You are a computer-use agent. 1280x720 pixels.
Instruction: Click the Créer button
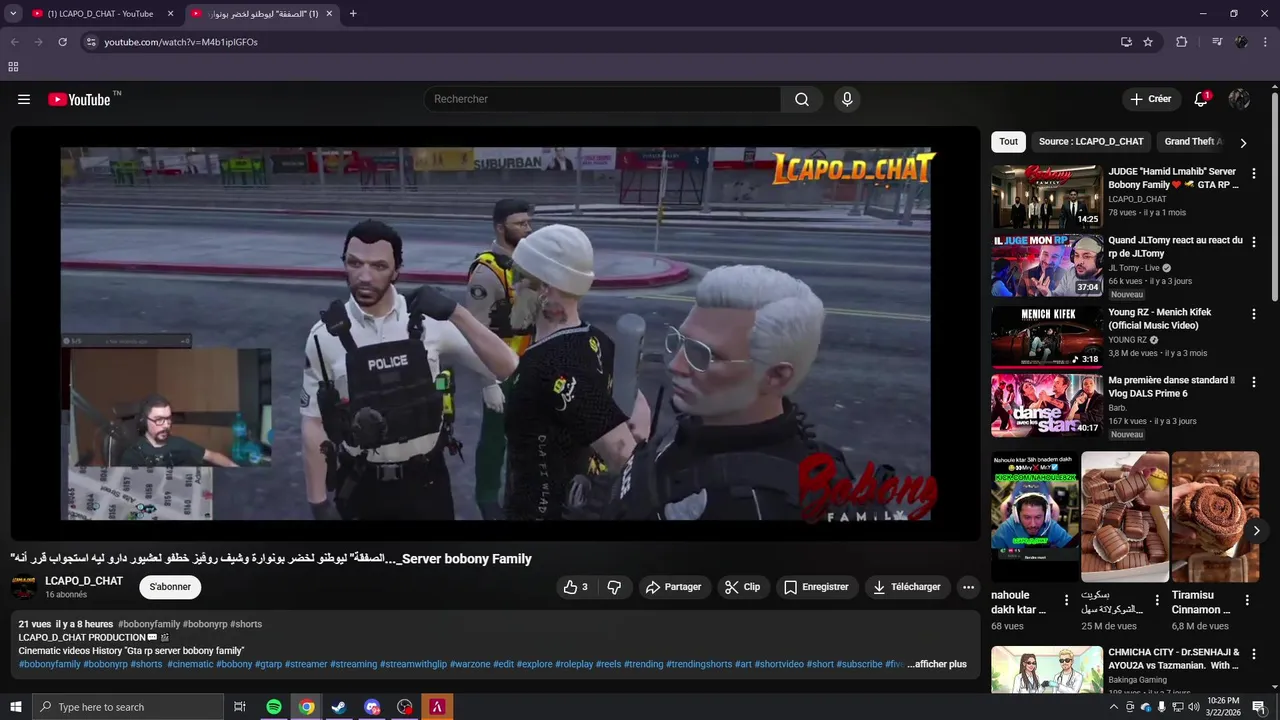click(x=1150, y=99)
